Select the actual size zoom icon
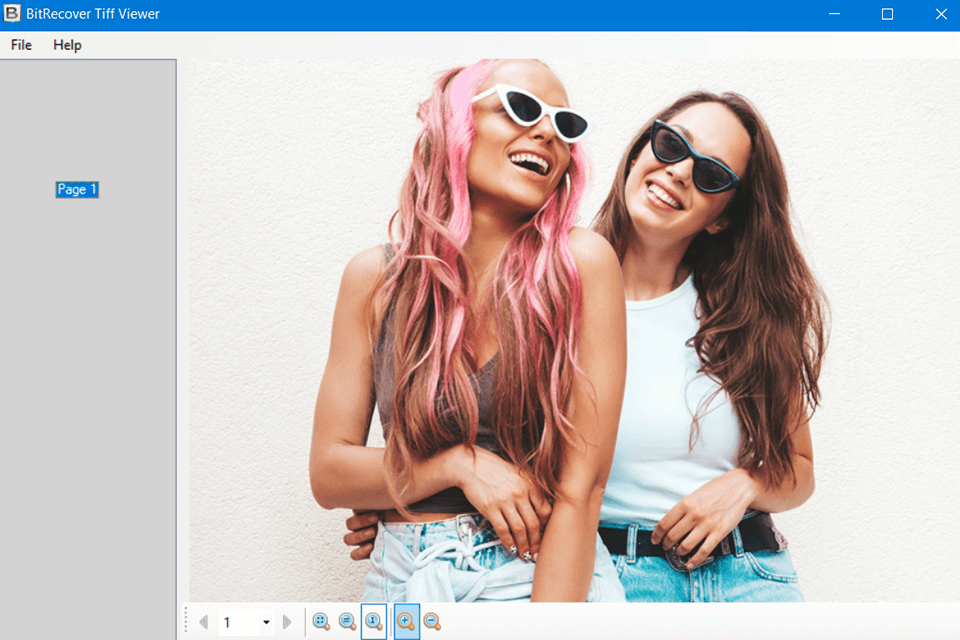Screen dimensions: 960x640 click(x=373, y=622)
